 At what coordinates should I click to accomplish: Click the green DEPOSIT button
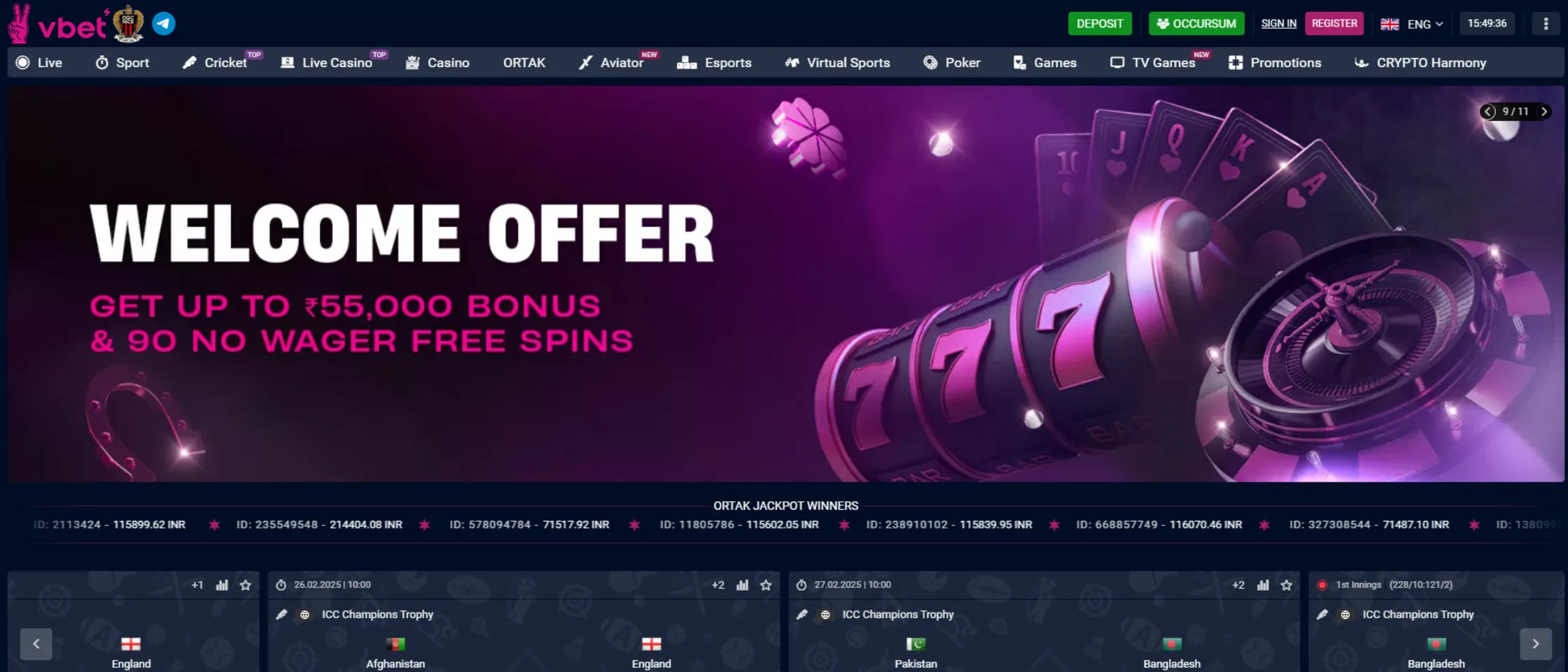tap(1100, 24)
